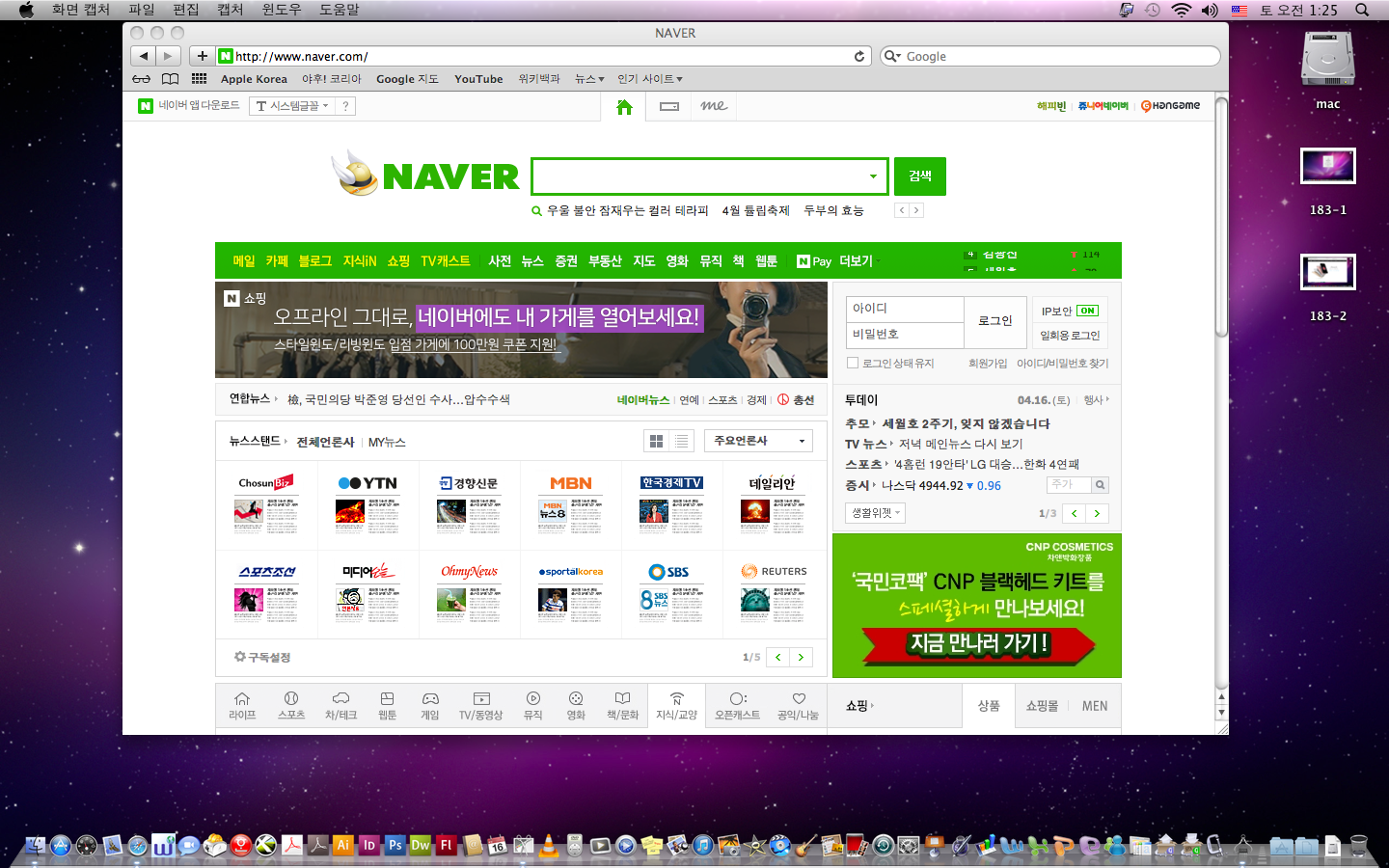Open the Safari bookmarks book icon
Screen dimensions: 1389x868
tap(170, 79)
